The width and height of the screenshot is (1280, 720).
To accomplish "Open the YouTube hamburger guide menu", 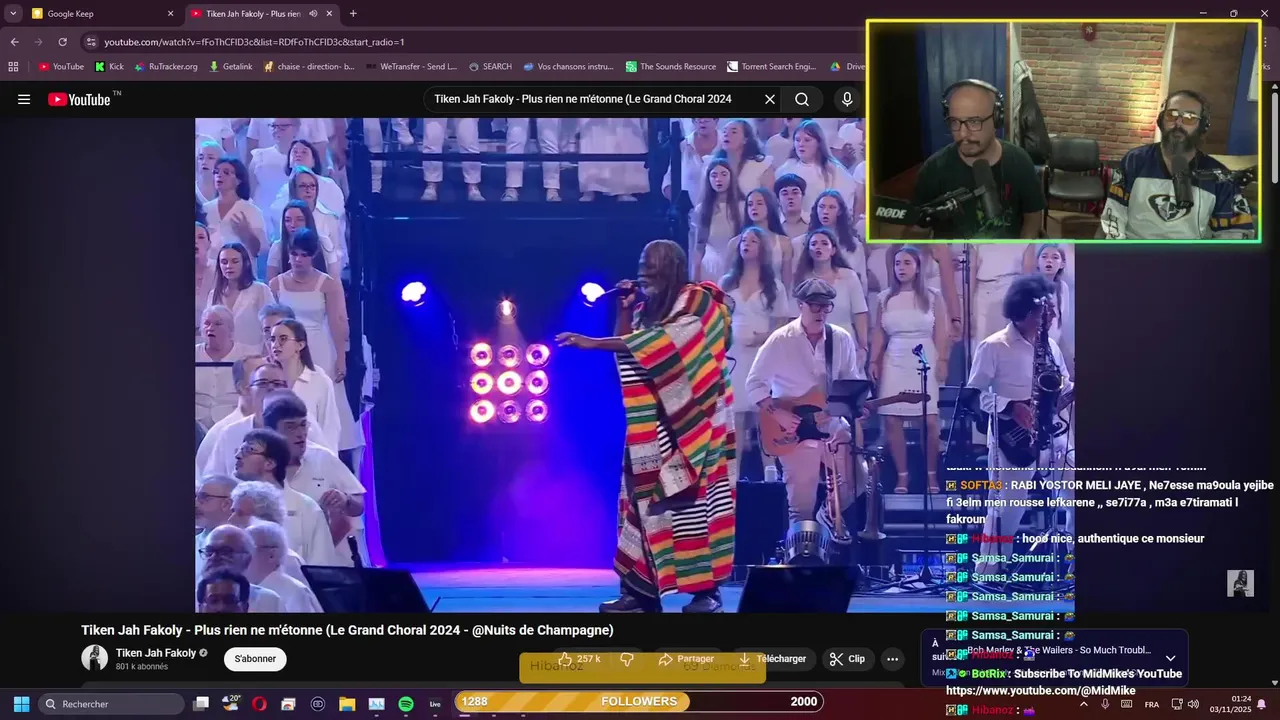I will (x=24, y=99).
